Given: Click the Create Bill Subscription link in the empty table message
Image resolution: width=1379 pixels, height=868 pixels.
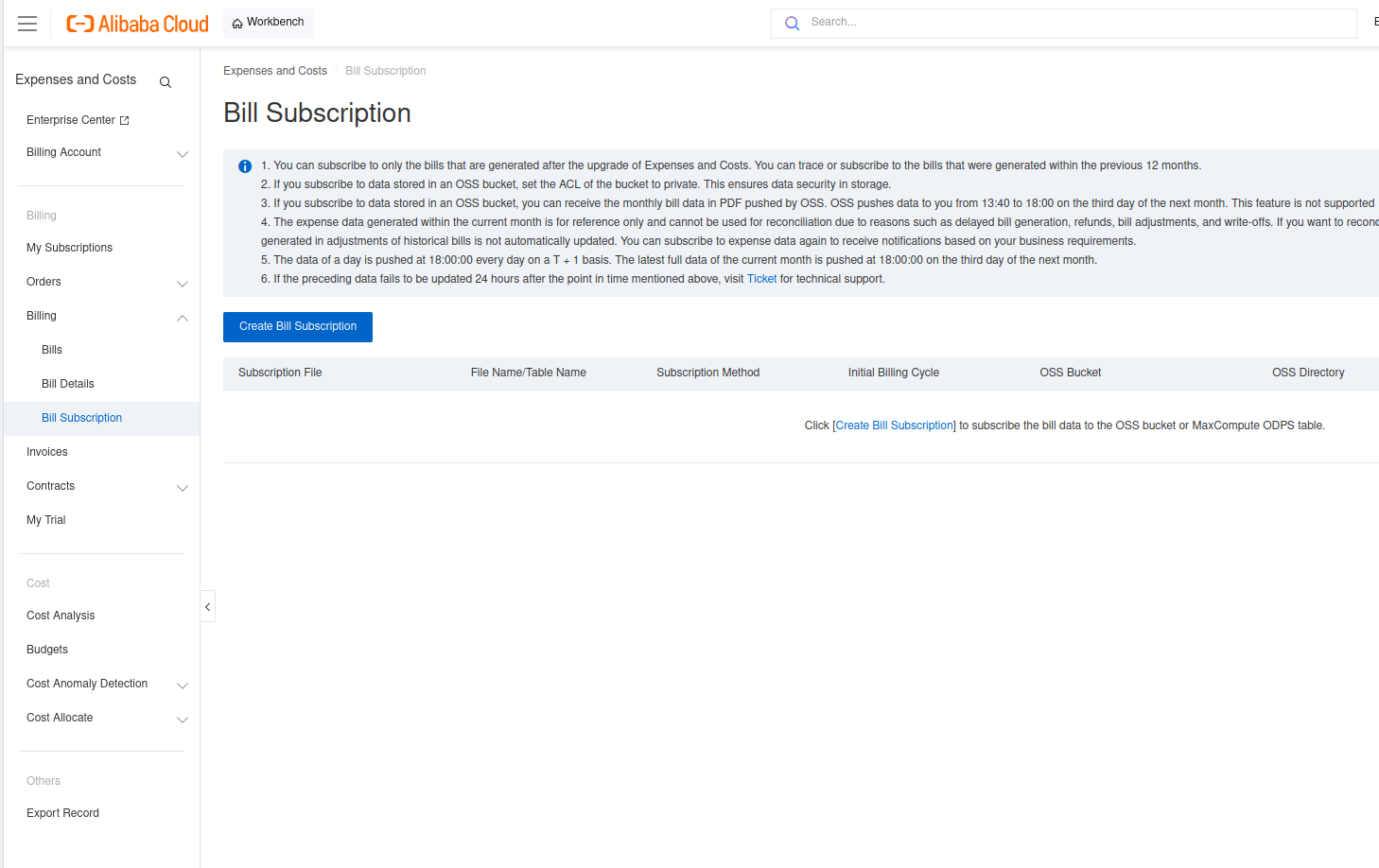Looking at the screenshot, I should [x=895, y=425].
